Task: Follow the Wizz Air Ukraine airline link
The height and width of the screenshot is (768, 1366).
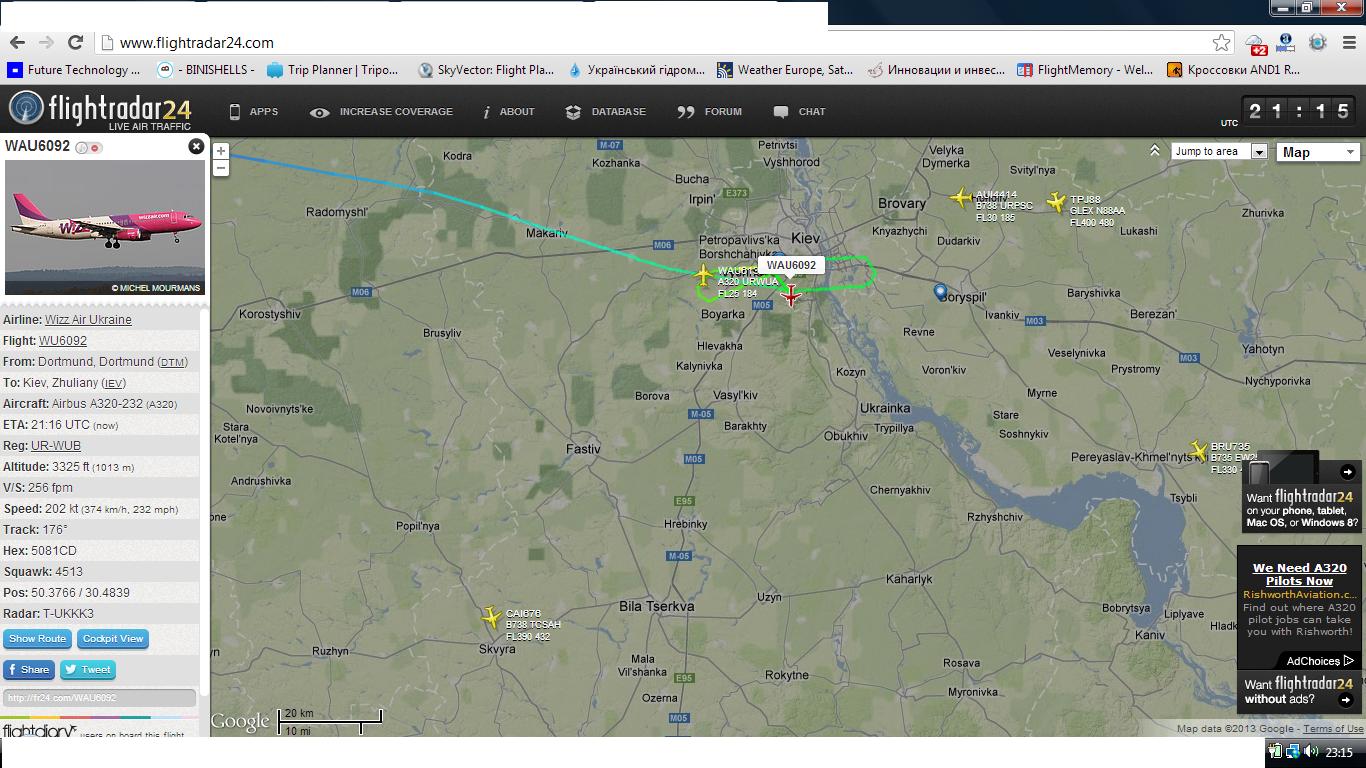Action: tap(88, 320)
